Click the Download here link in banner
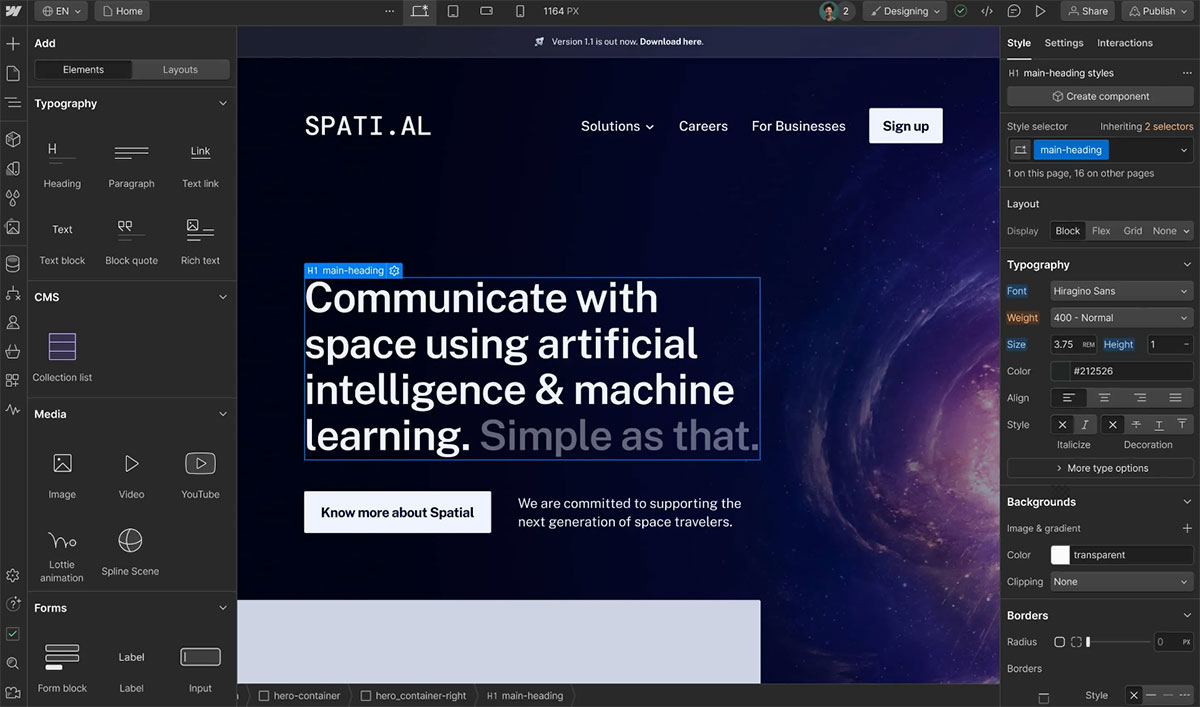Image resolution: width=1200 pixels, height=707 pixels. (669, 42)
